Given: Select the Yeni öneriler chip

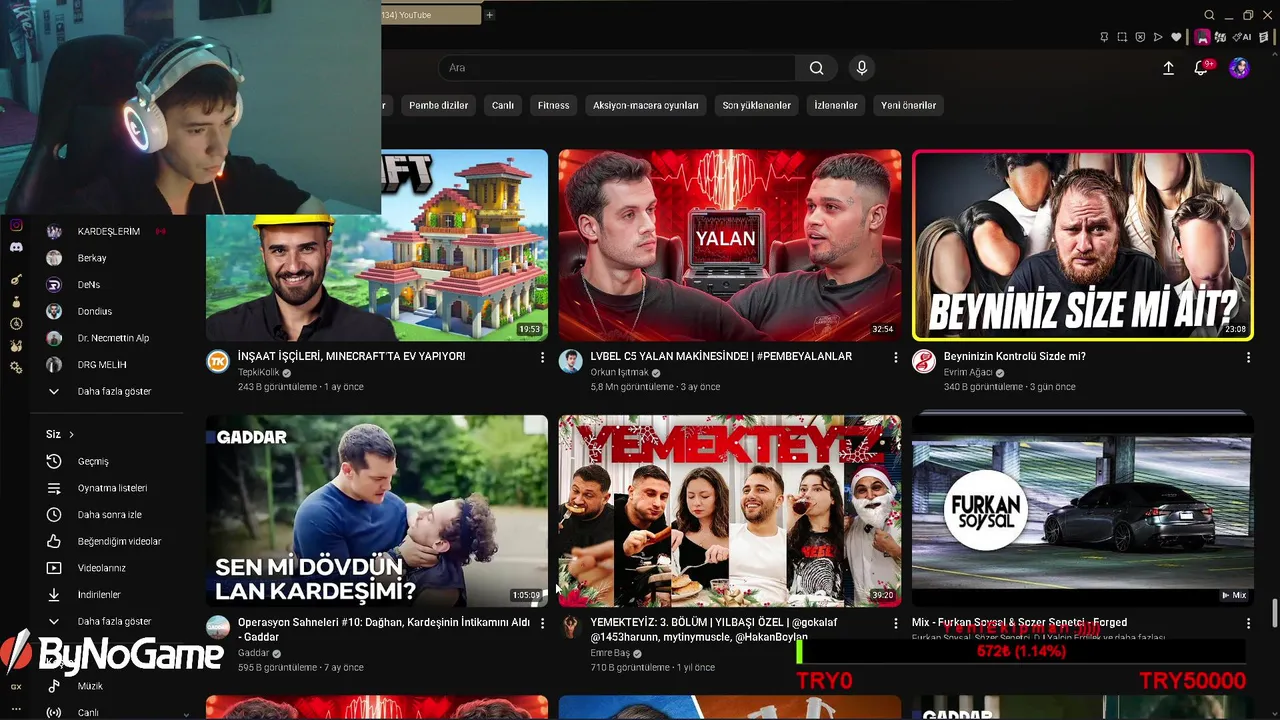Looking at the screenshot, I should (x=909, y=105).
